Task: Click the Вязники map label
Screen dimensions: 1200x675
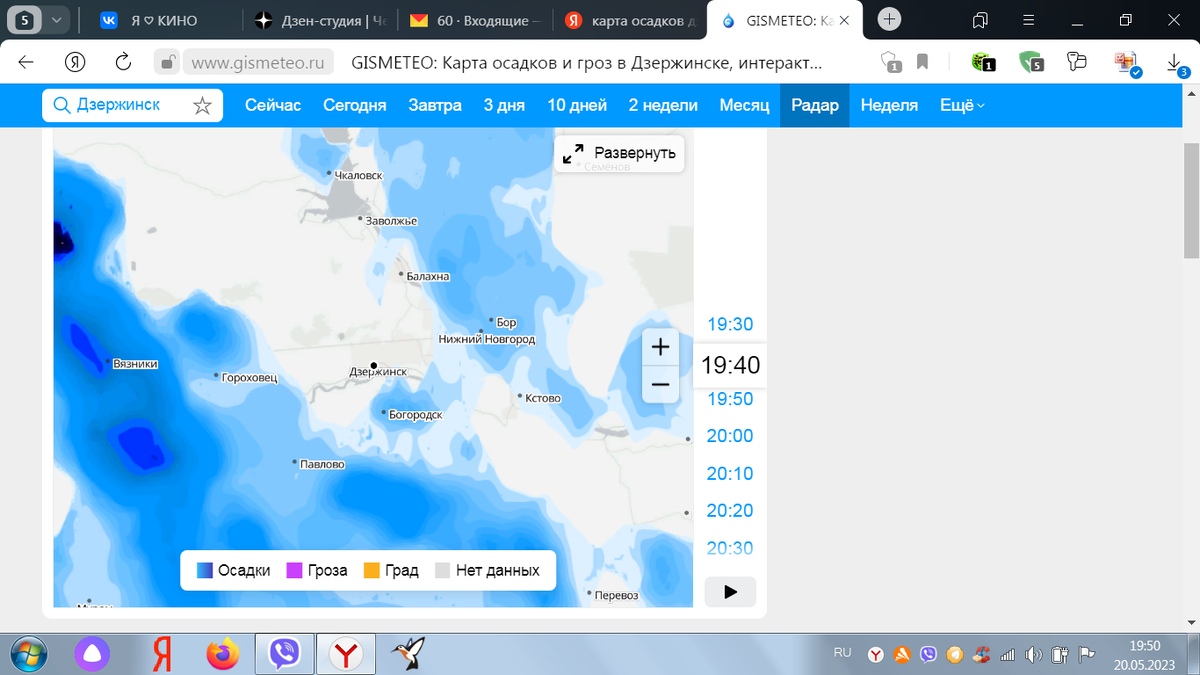Action: (x=136, y=364)
